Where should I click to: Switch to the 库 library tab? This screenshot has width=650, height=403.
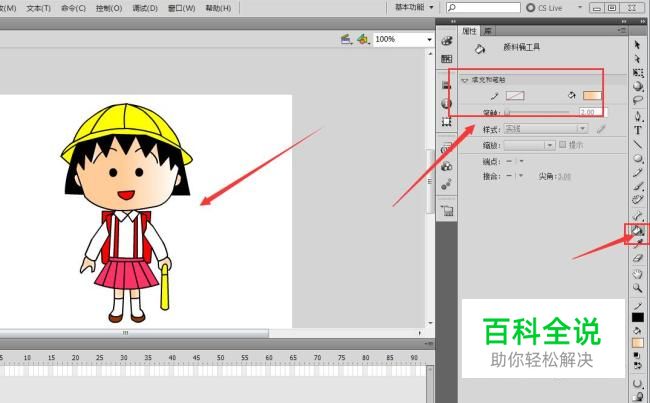tap(488, 31)
